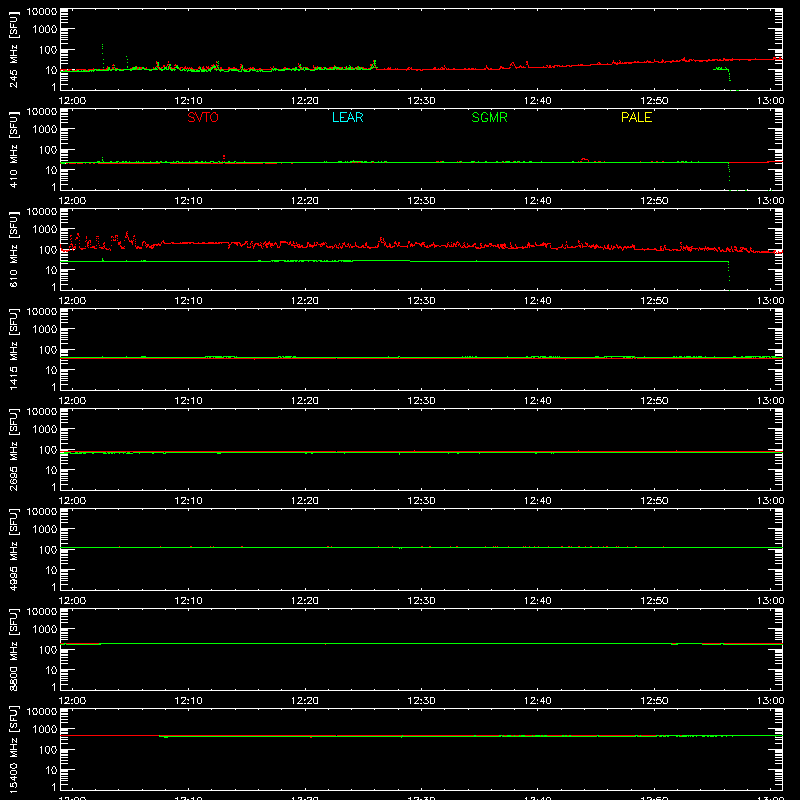Screen dimensions: 800x800
Task: Select the 2695 MHz [SFU] axis title
Action: [14, 449]
